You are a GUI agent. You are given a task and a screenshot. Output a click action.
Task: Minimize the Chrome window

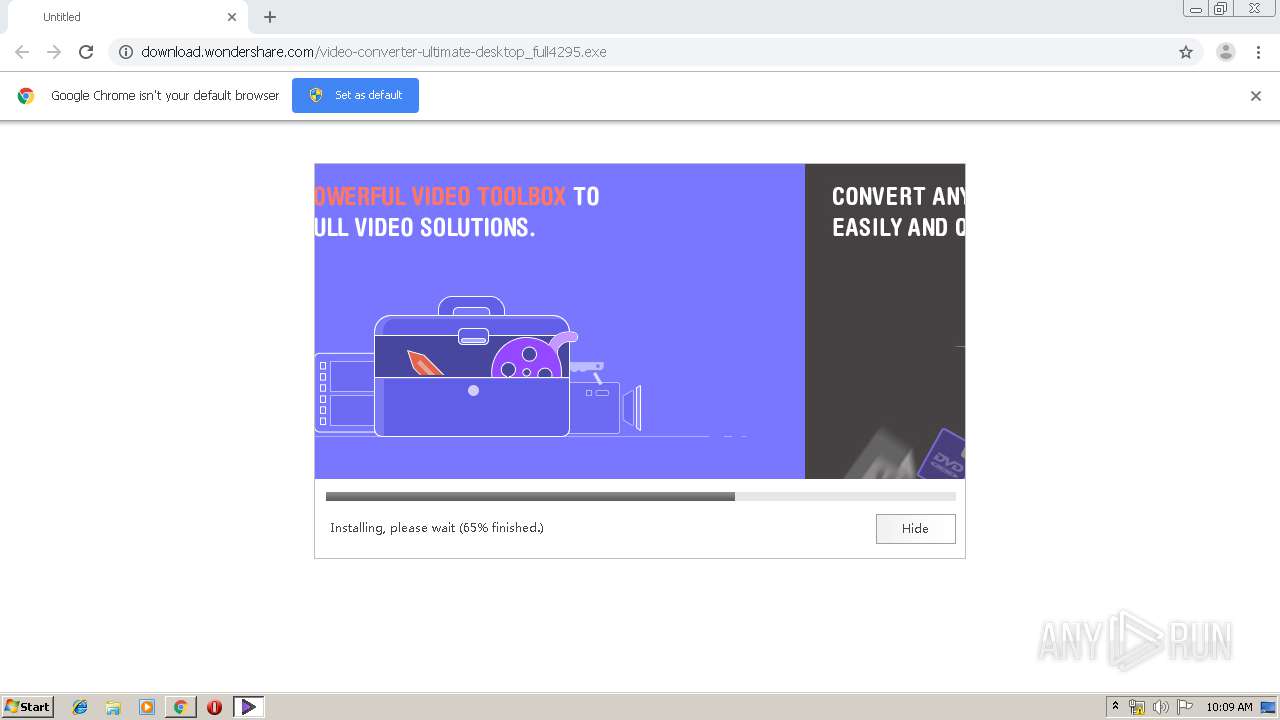pyautogui.click(x=1196, y=9)
